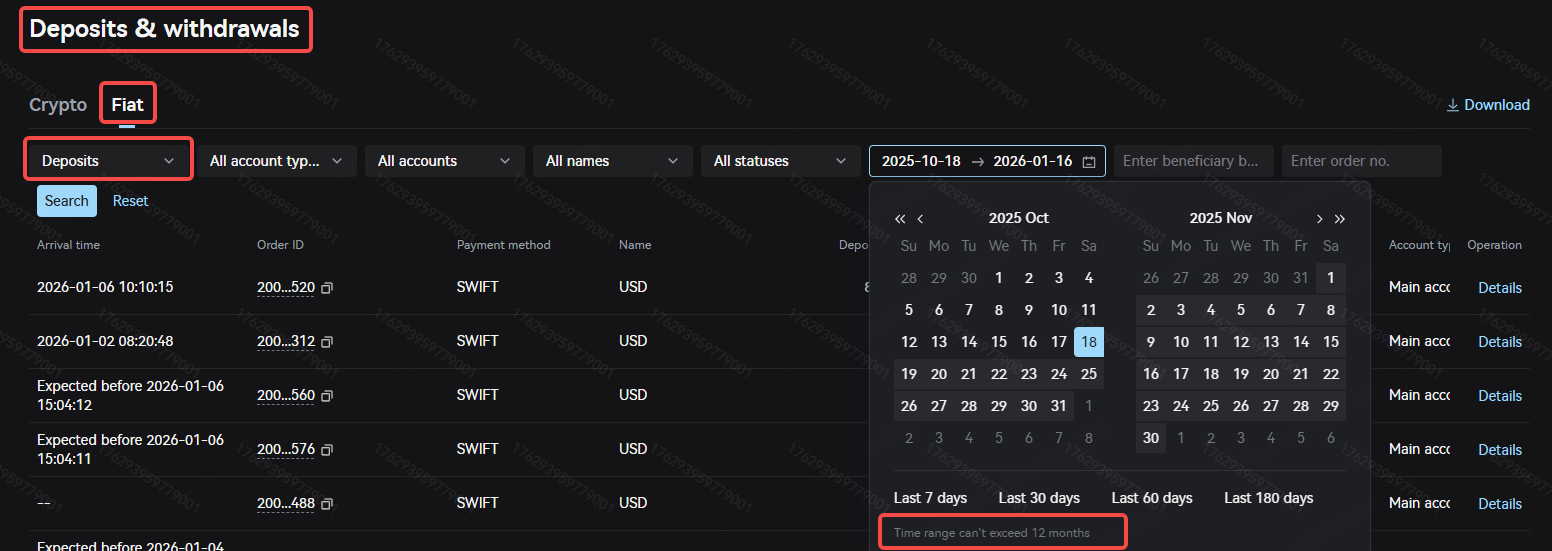The height and width of the screenshot is (551, 1552).
Task: Open the All accounts dropdown
Action: click(x=444, y=161)
